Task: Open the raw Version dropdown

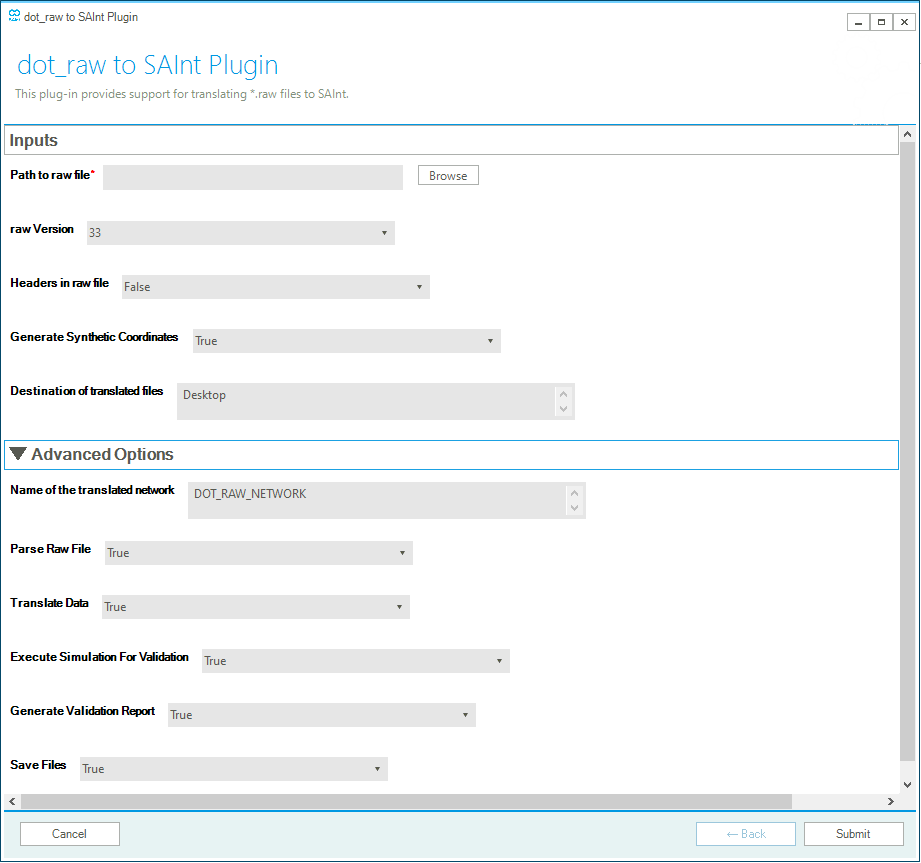Action: pyautogui.click(x=240, y=233)
